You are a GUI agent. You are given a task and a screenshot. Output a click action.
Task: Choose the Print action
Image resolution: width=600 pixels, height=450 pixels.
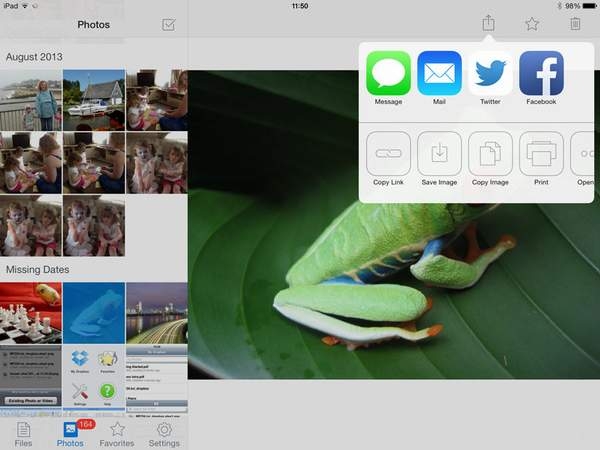point(541,153)
